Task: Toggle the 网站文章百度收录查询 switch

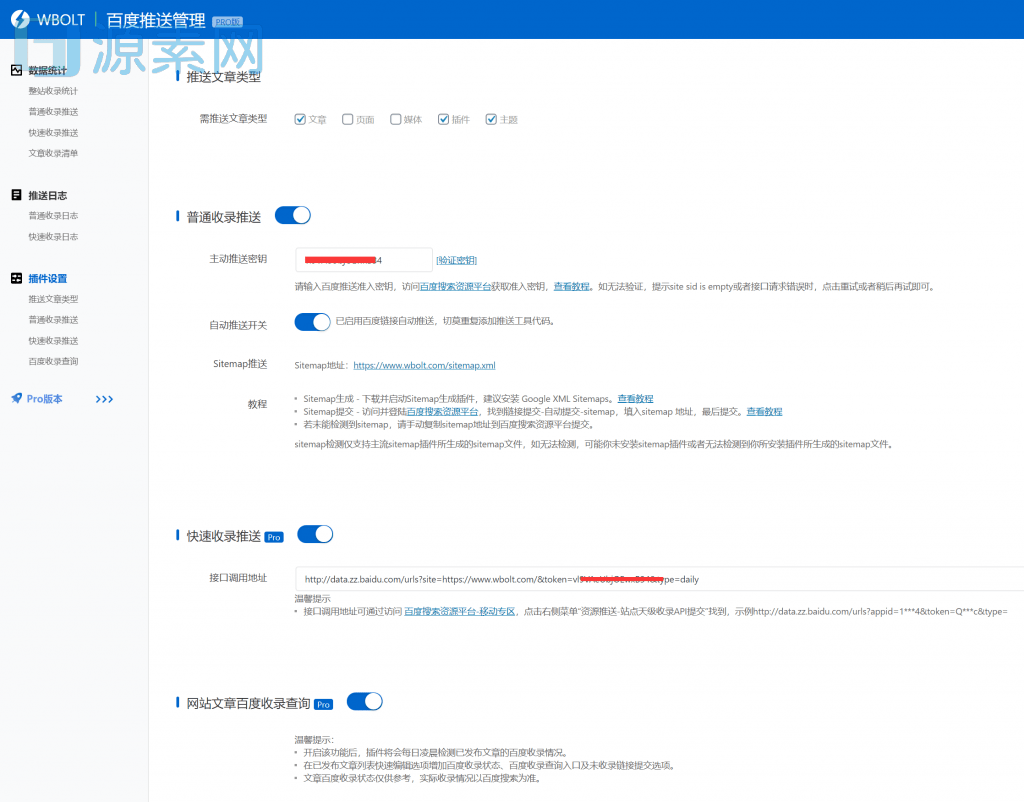Action: click(x=364, y=701)
